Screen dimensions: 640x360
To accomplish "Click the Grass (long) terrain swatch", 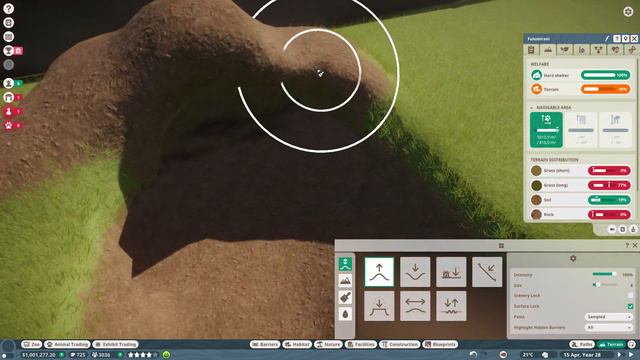I will (536, 185).
